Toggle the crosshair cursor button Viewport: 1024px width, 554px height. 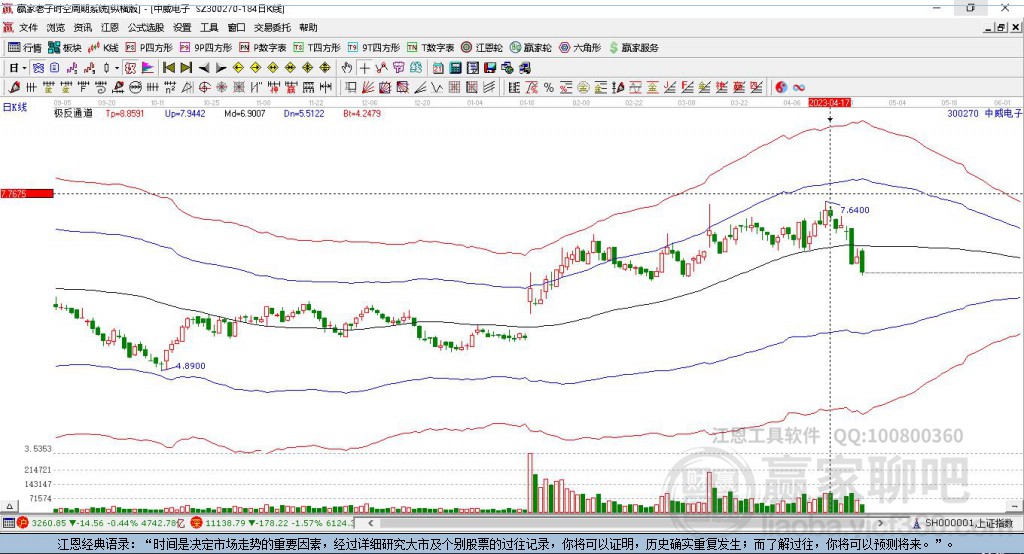click(x=364, y=68)
